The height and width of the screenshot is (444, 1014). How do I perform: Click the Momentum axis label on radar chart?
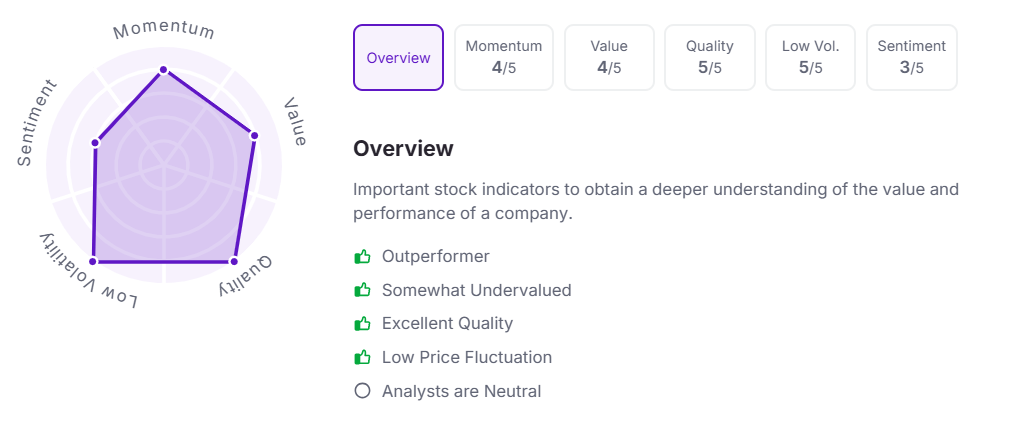click(164, 29)
